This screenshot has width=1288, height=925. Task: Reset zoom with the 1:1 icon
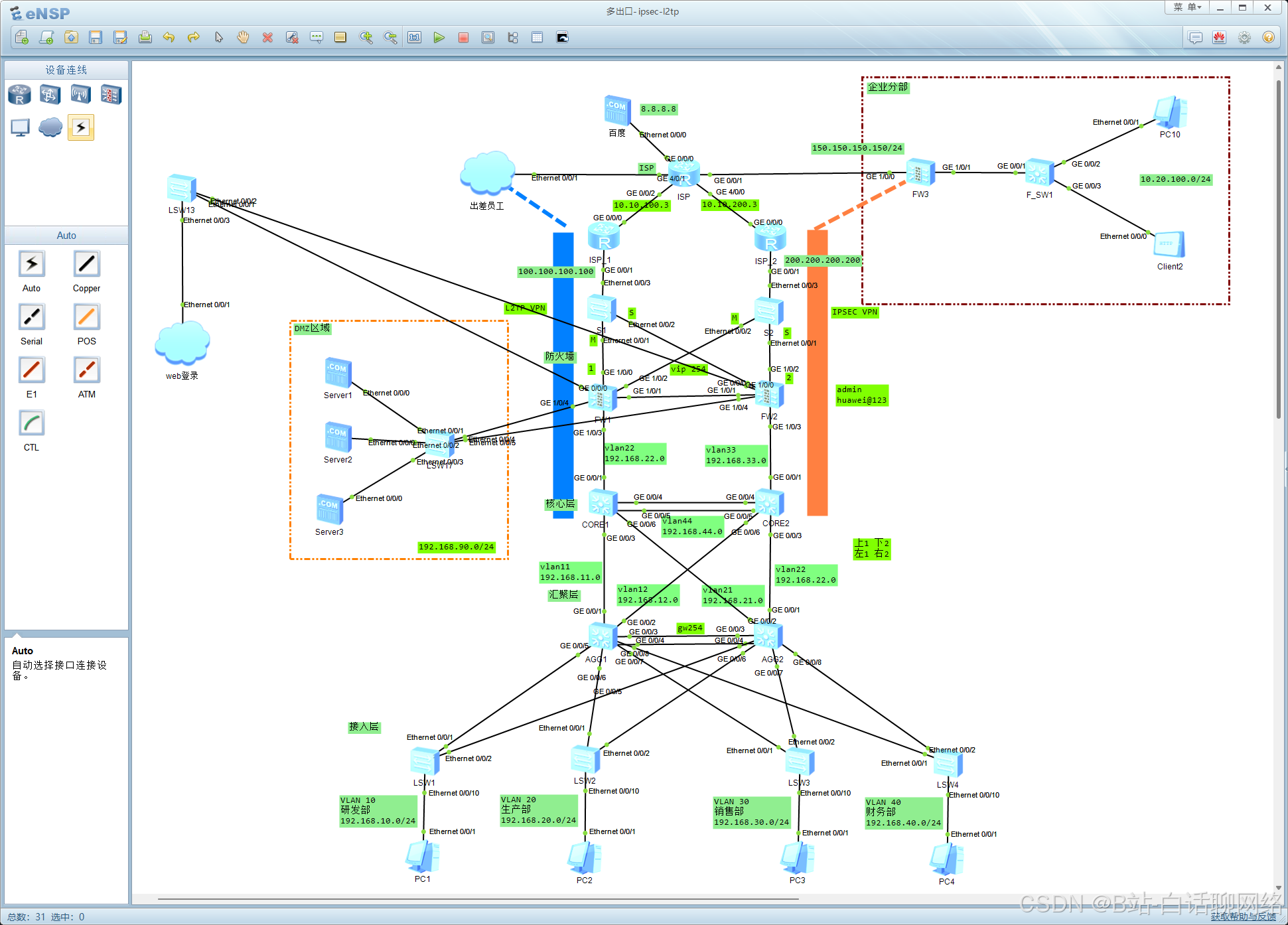click(415, 37)
